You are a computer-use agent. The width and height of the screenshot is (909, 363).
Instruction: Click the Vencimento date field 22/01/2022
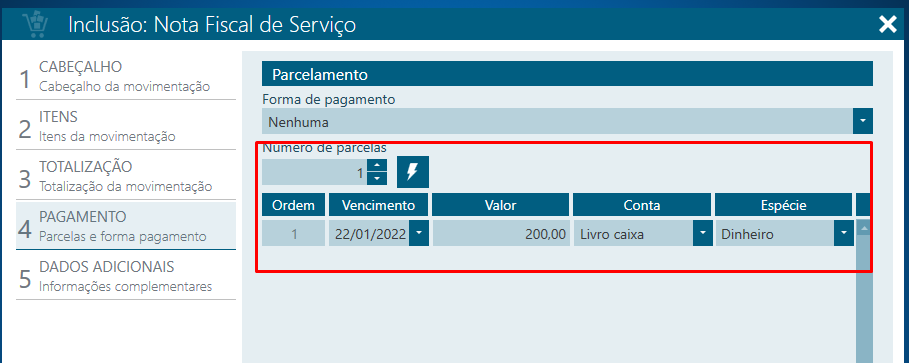369,234
